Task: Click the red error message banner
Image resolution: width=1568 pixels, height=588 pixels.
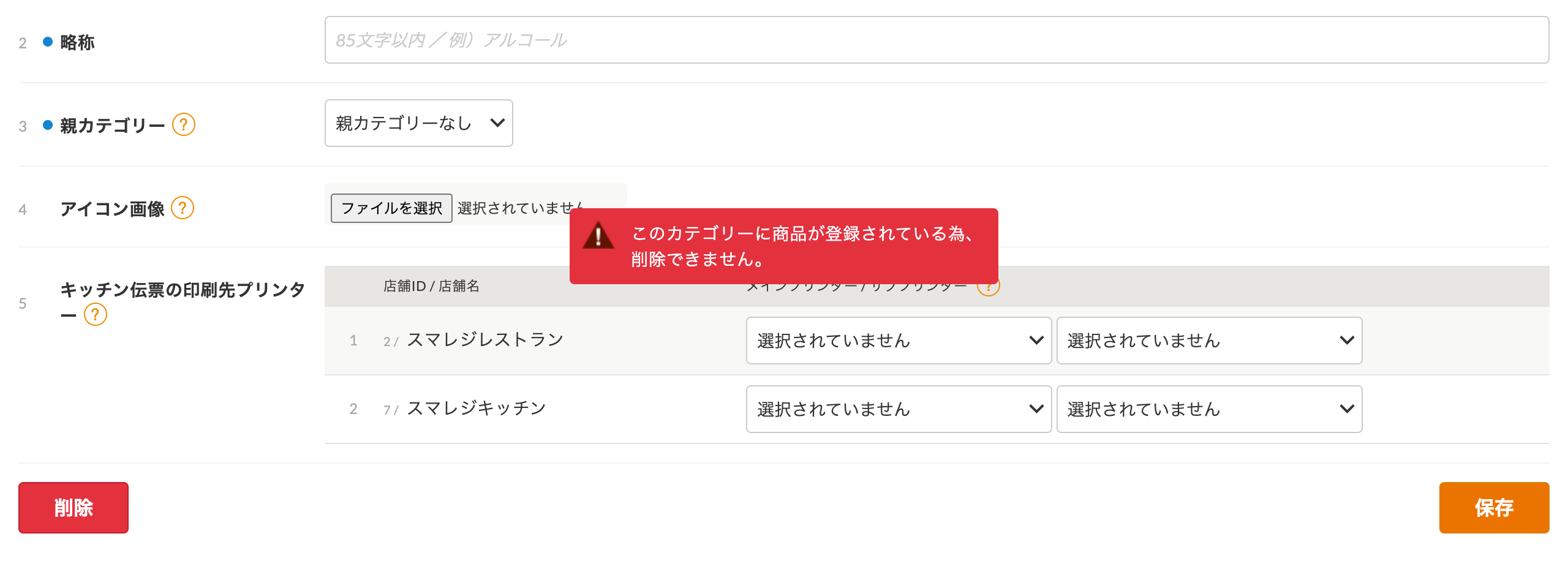Action: (x=783, y=246)
